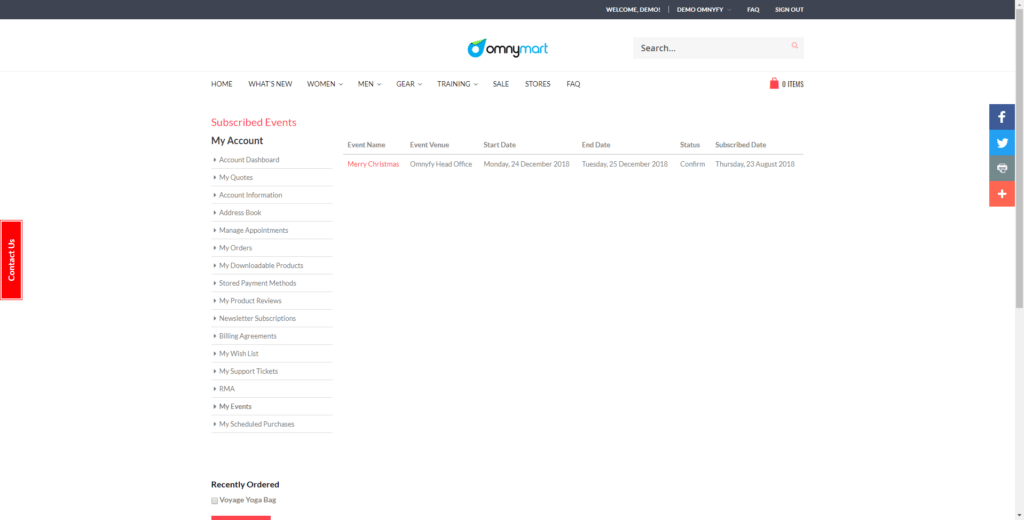This screenshot has width=1024, height=520.
Task: Open the Sale menu item
Action: click(x=500, y=84)
